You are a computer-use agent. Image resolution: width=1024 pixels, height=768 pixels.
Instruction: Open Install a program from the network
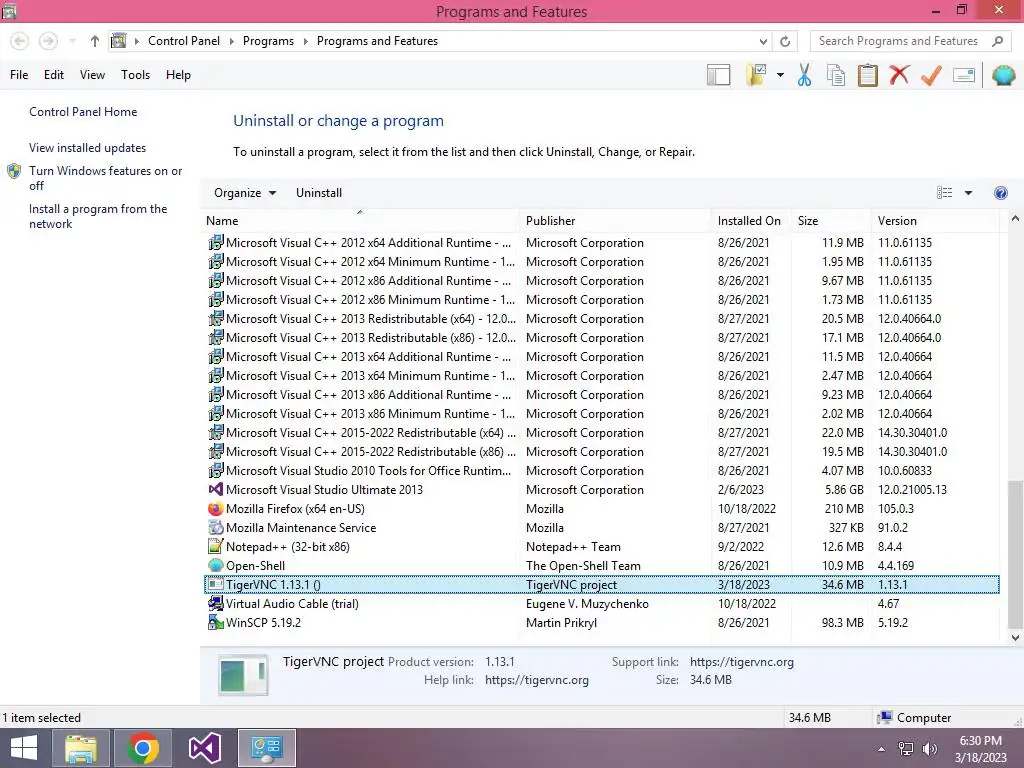(x=98, y=216)
